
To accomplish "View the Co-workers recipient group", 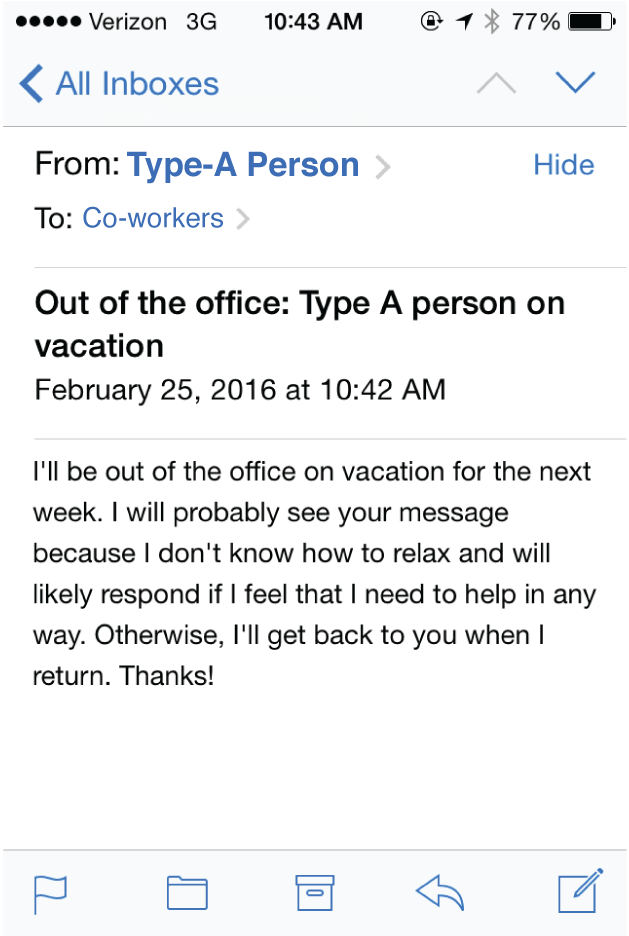I will tap(152, 218).
